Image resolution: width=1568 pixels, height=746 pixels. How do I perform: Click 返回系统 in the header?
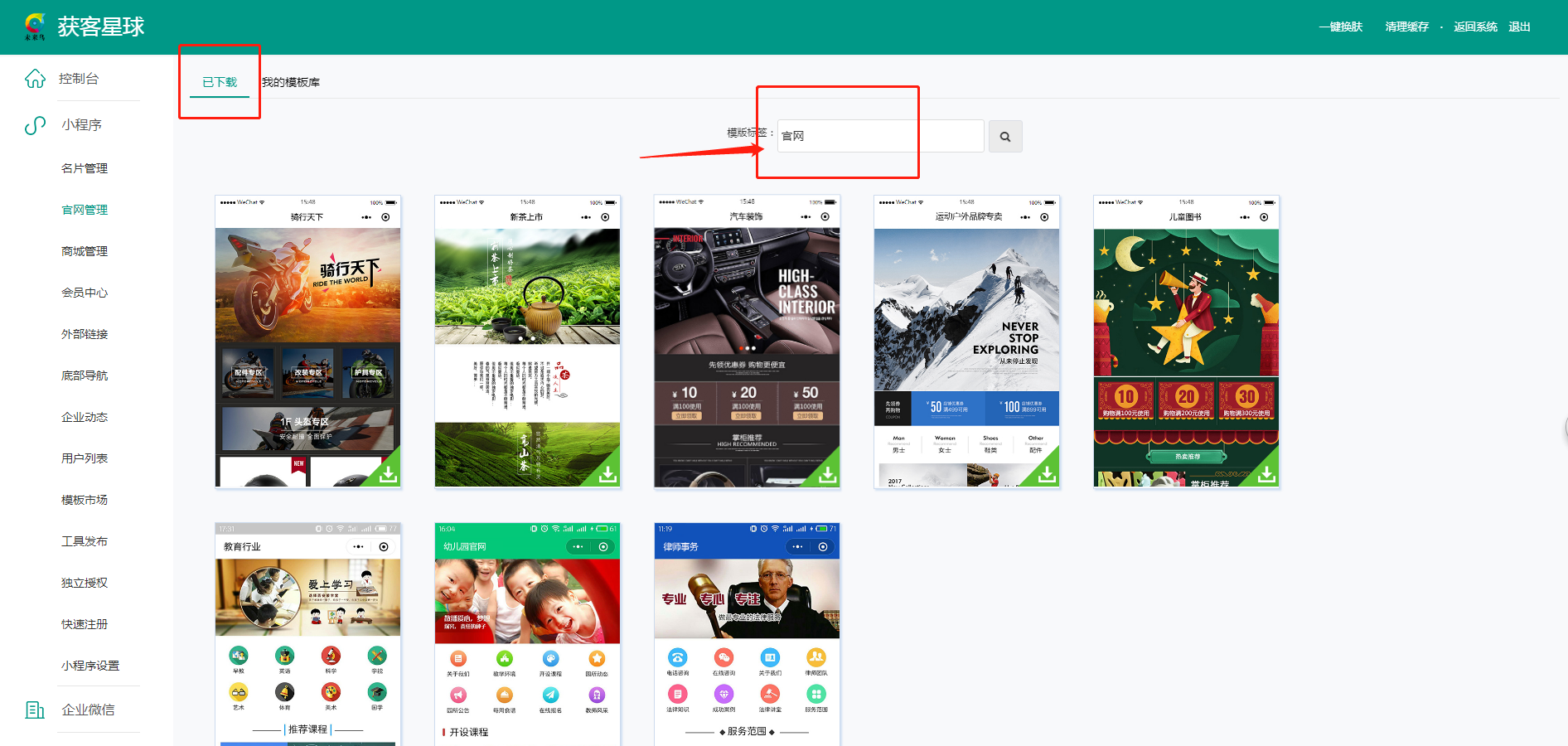coord(1476,27)
